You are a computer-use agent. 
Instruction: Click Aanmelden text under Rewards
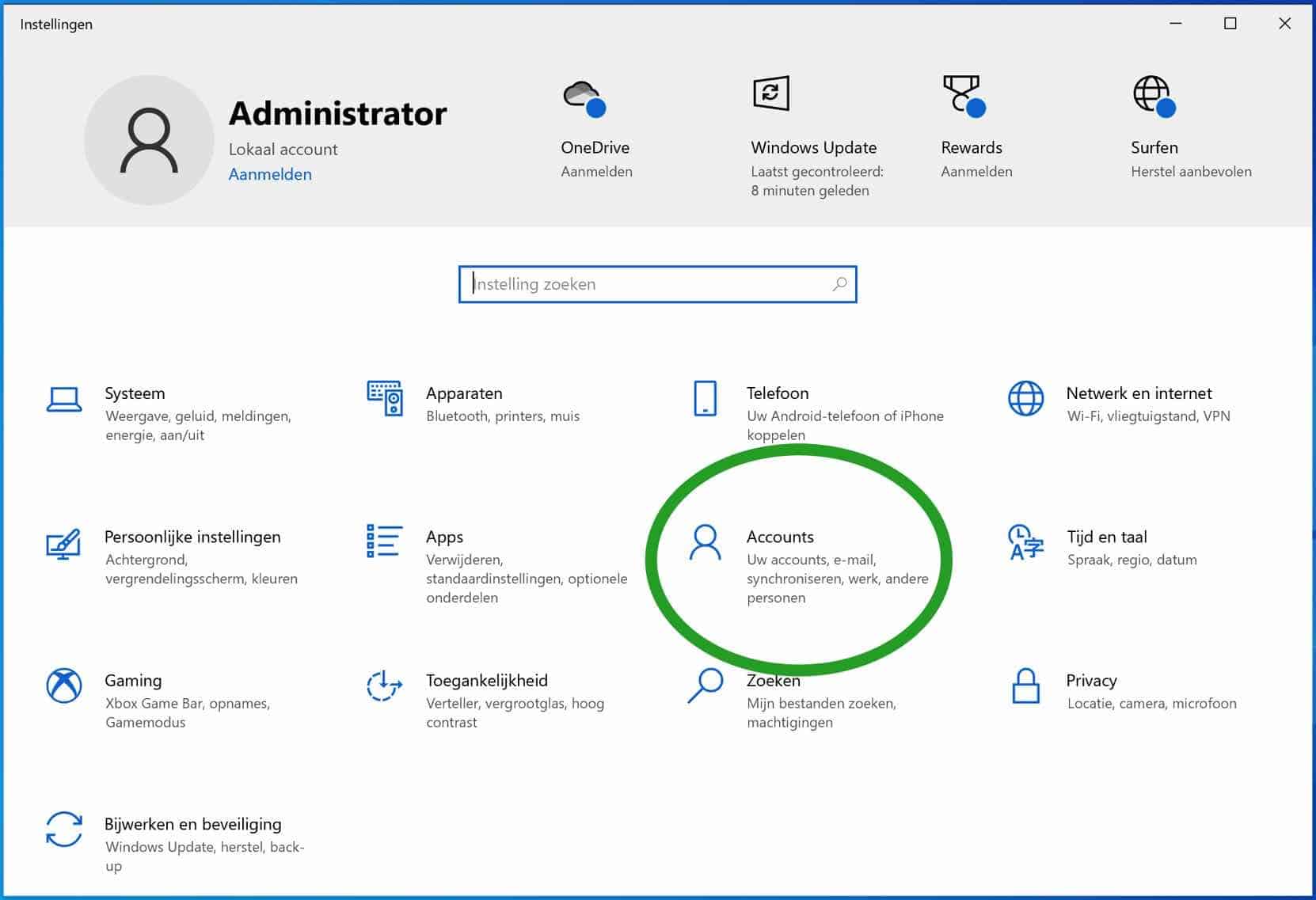click(x=976, y=172)
